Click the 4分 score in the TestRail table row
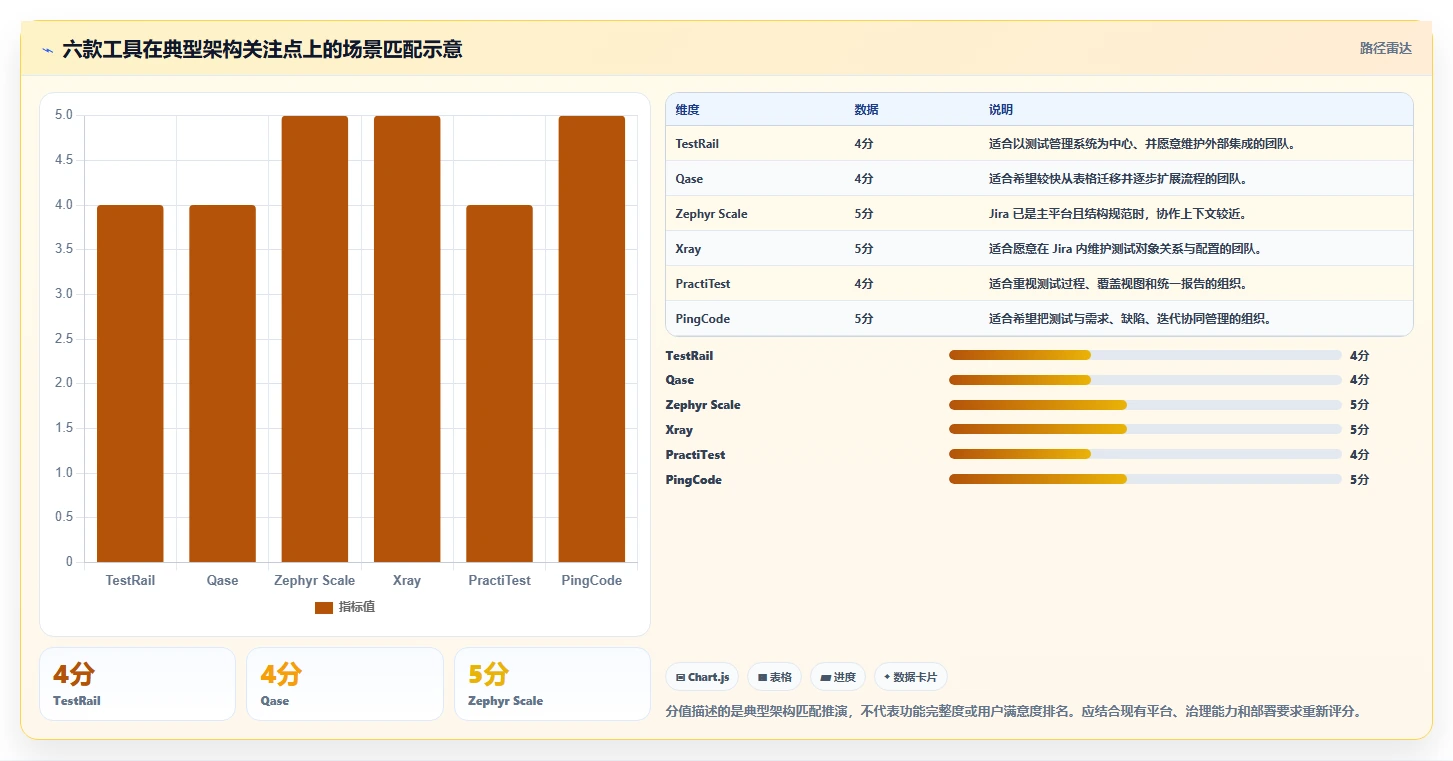The height and width of the screenshot is (761, 1453). tap(864, 144)
